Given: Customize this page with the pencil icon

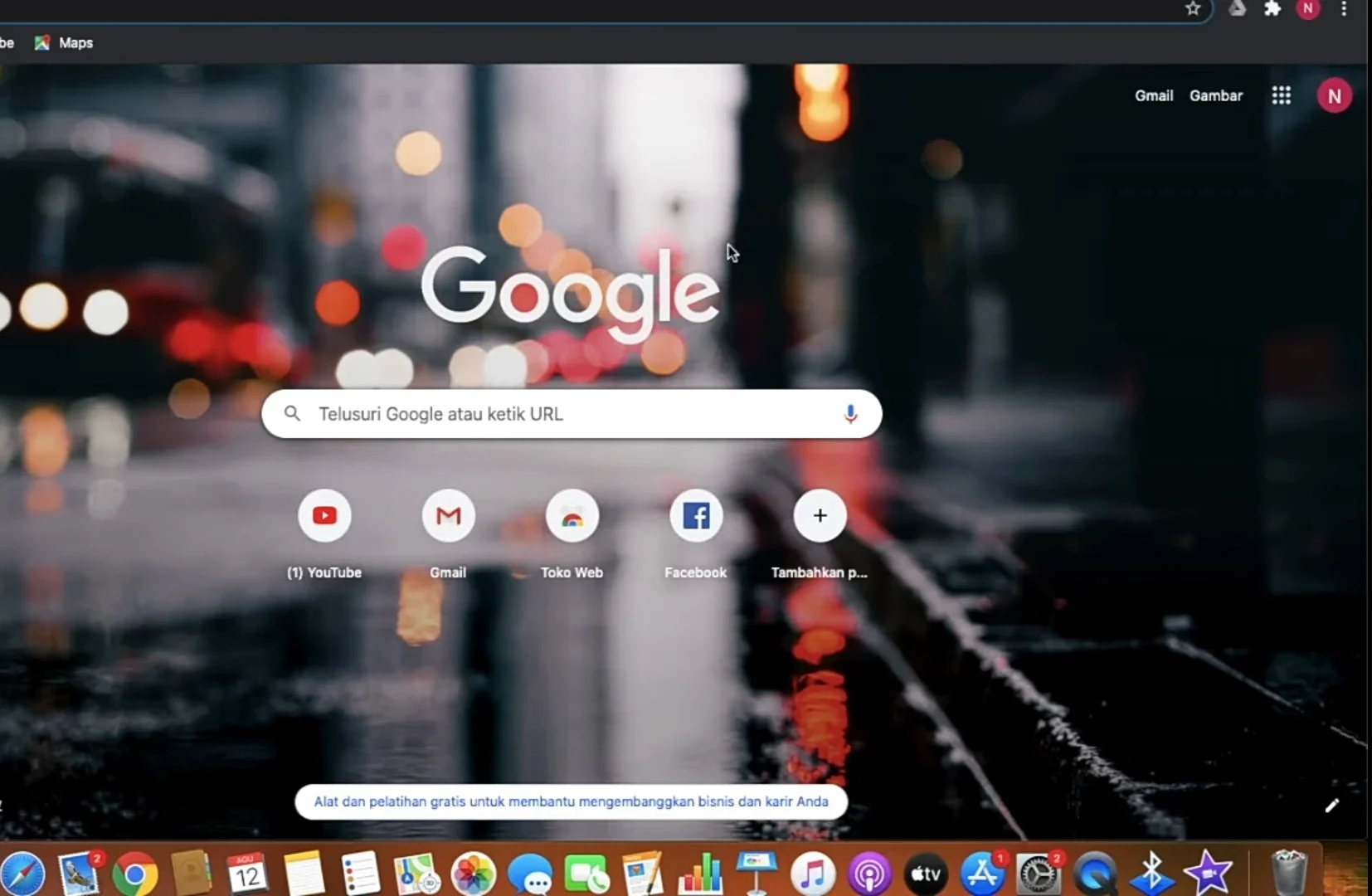Looking at the screenshot, I should (x=1332, y=806).
